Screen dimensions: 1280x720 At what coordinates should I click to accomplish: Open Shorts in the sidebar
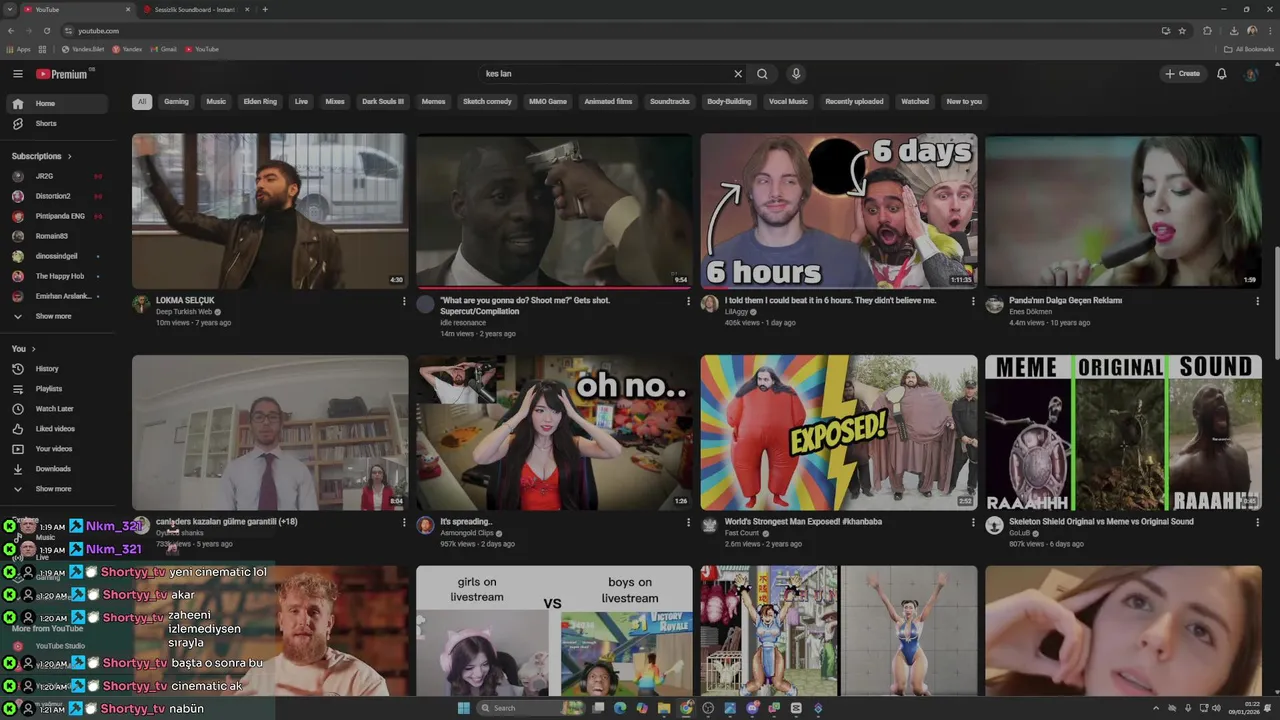point(56,124)
